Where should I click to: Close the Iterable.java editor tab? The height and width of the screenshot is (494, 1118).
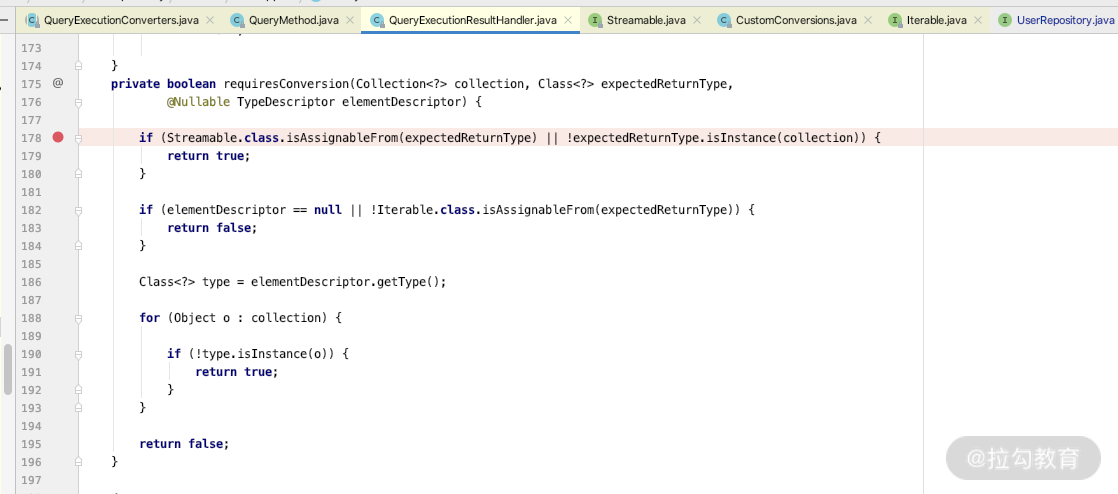(x=977, y=20)
